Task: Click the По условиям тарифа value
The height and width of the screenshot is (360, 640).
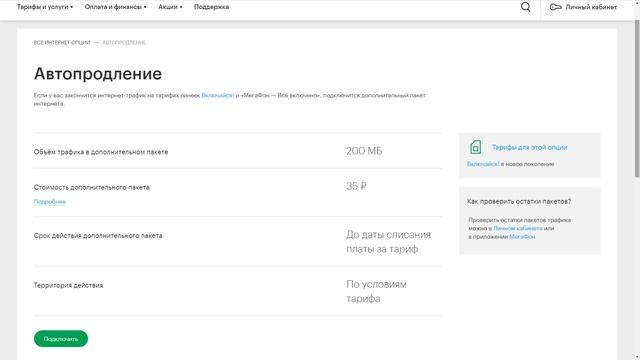Action: pos(376,291)
